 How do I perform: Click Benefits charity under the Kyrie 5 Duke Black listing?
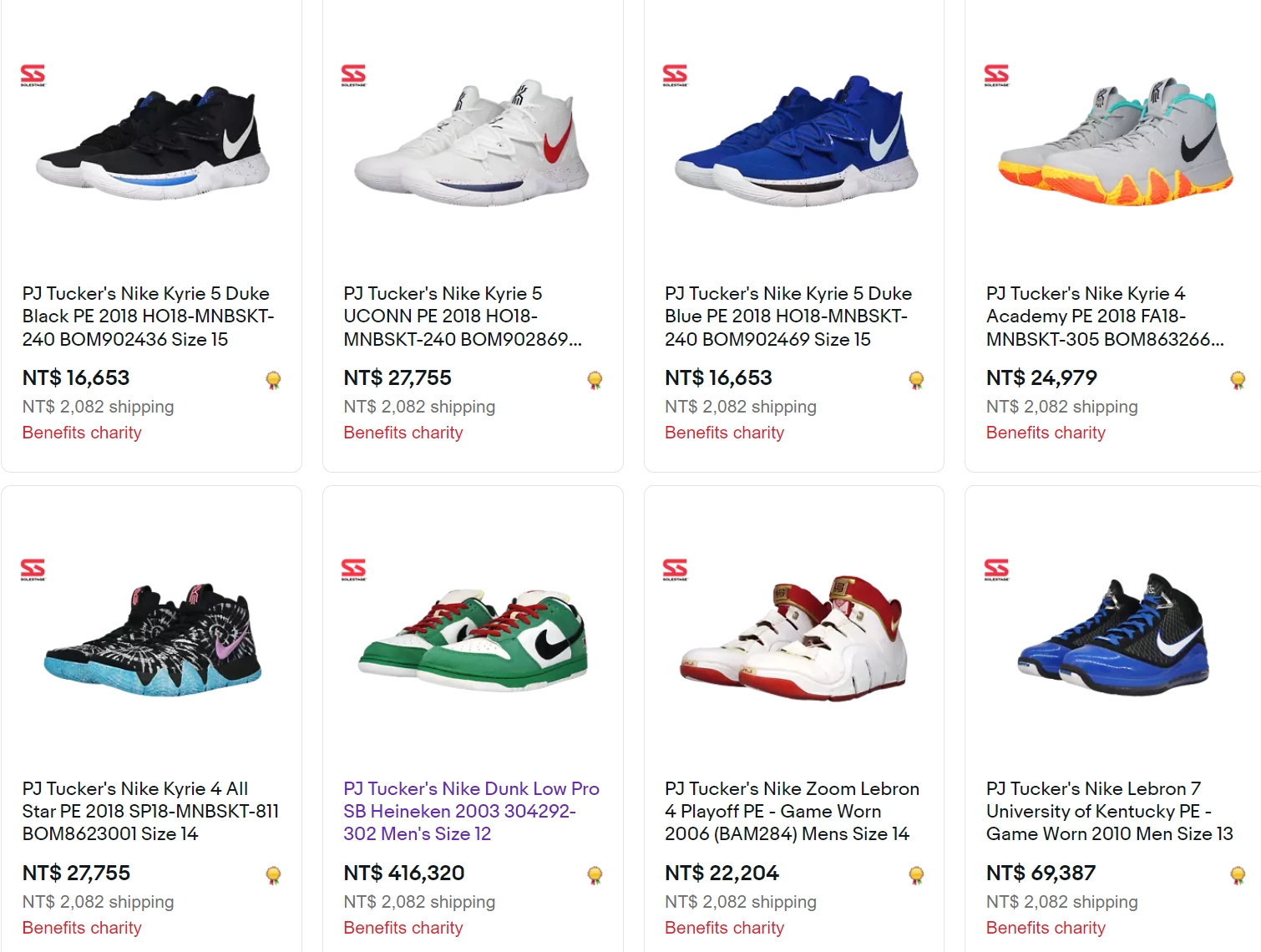tap(81, 433)
